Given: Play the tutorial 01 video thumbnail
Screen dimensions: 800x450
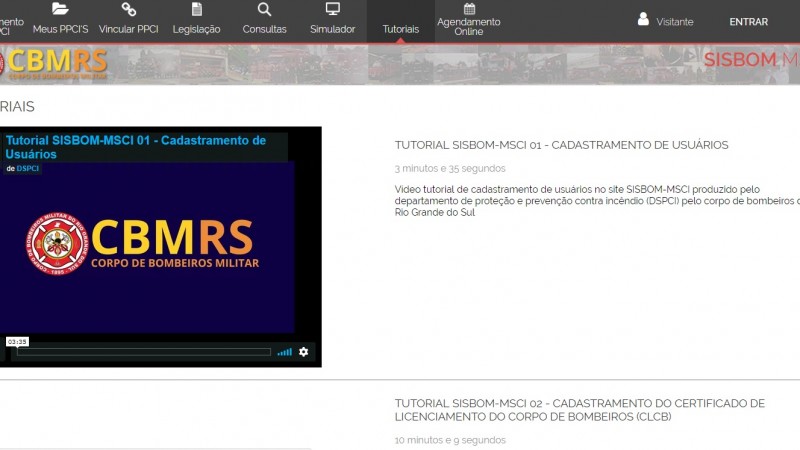Looking at the screenshot, I should coord(147,247).
